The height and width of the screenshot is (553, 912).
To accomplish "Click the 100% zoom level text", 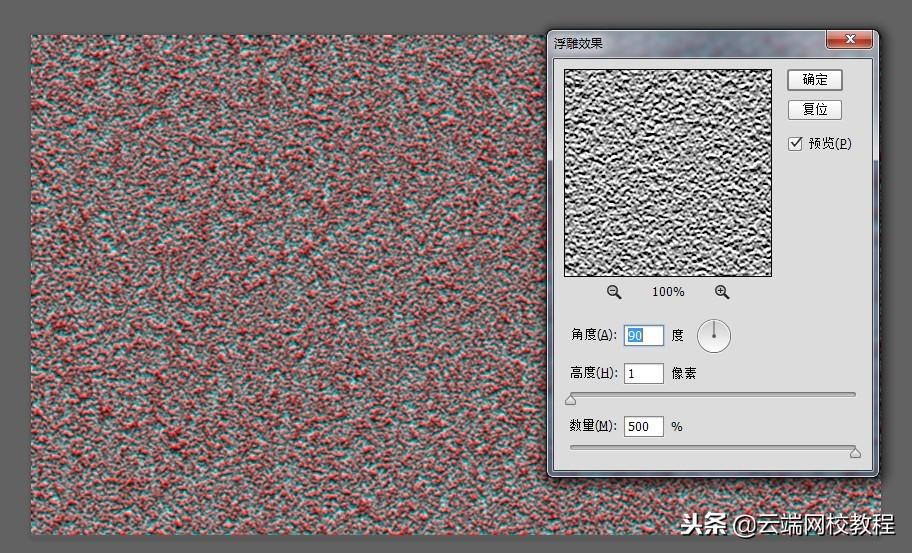I will (668, 292).
